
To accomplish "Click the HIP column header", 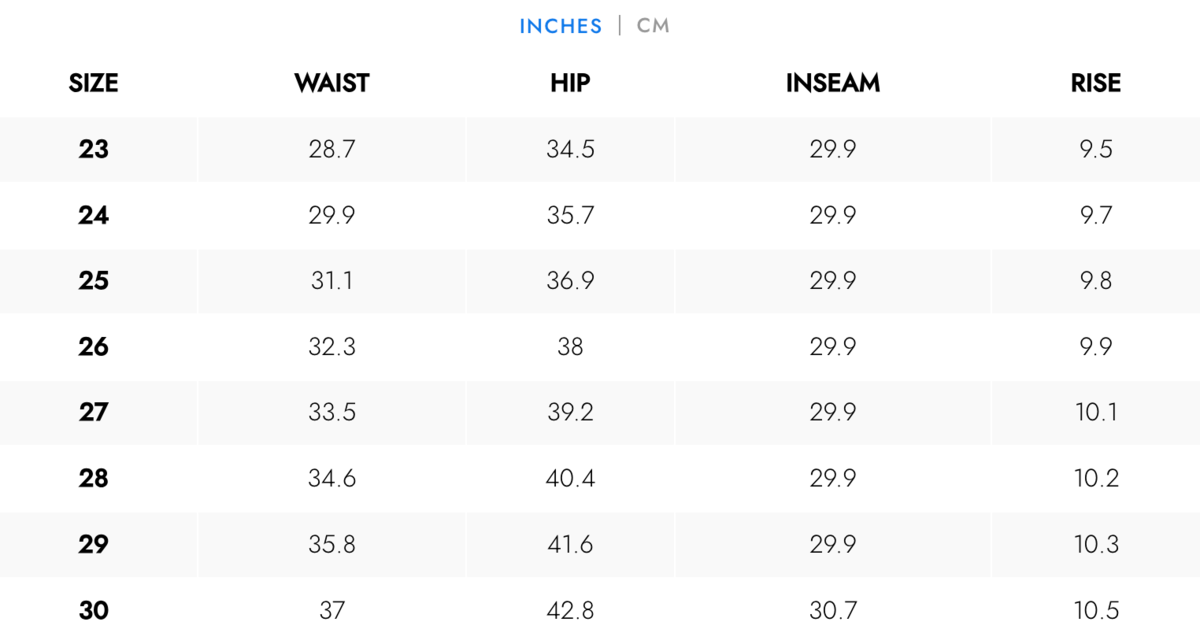I will (570, 83).
